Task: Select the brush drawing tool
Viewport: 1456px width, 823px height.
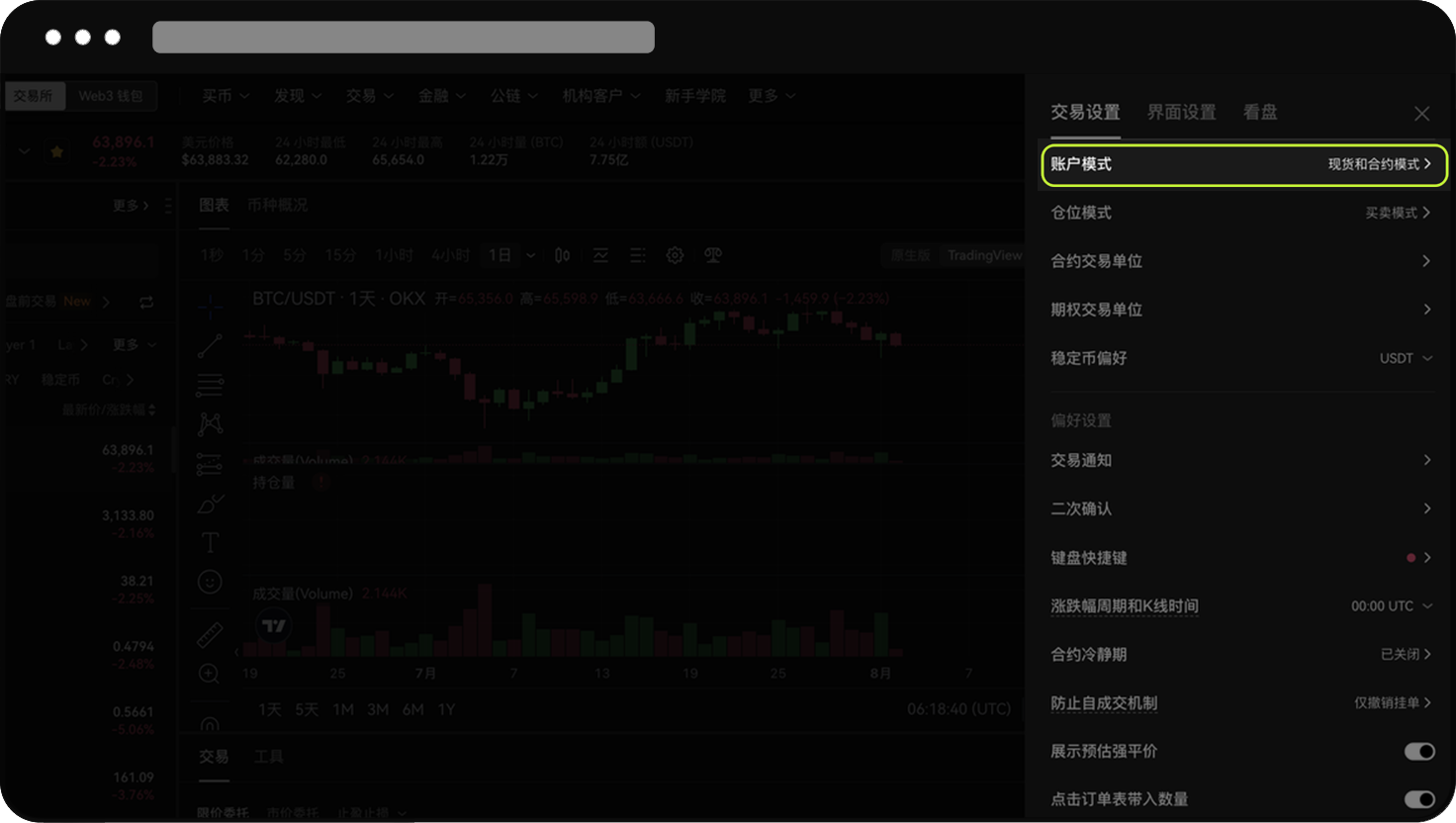Action: 210,503
